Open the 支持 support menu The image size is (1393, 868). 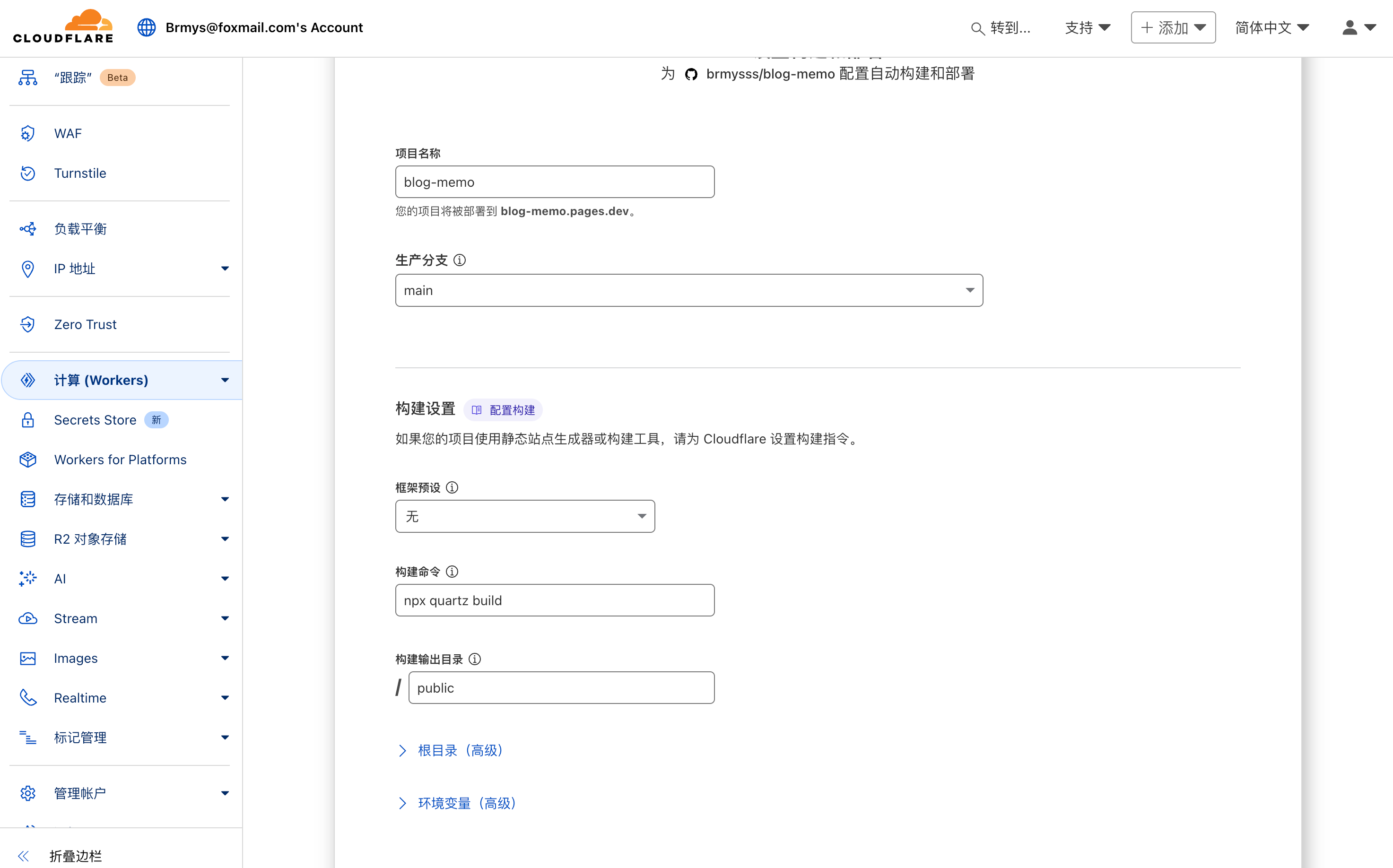(1088, 27)
